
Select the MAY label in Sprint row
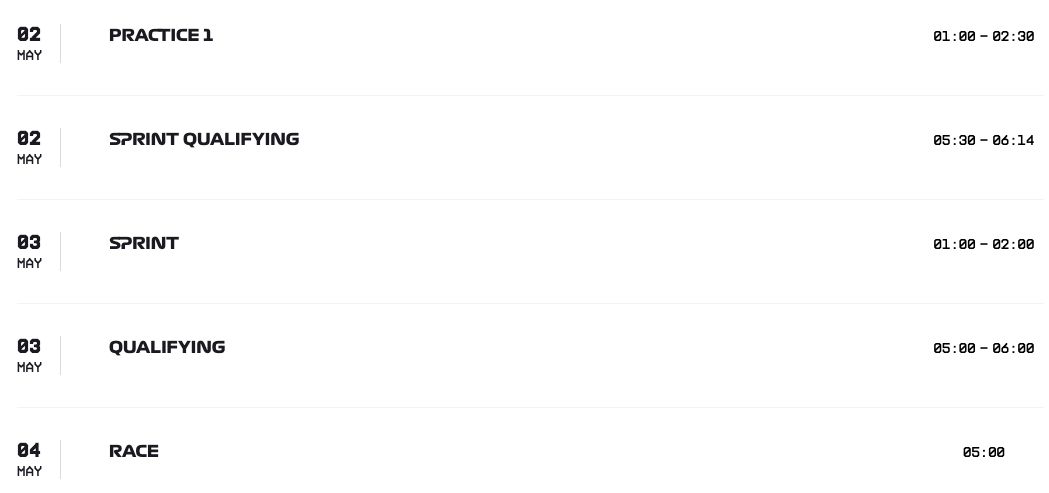point(29,264)
